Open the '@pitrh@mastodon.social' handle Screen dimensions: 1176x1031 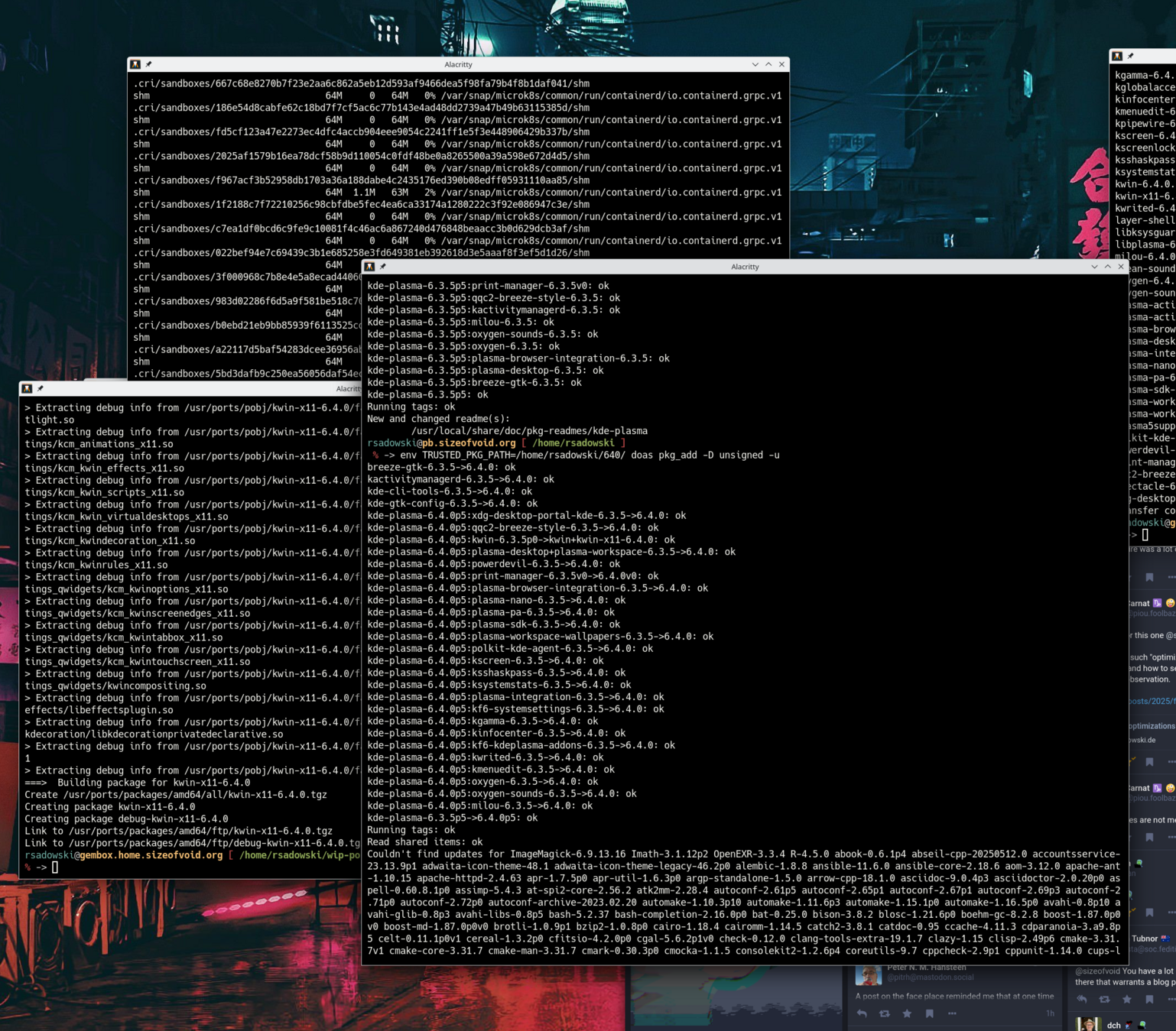930,978
